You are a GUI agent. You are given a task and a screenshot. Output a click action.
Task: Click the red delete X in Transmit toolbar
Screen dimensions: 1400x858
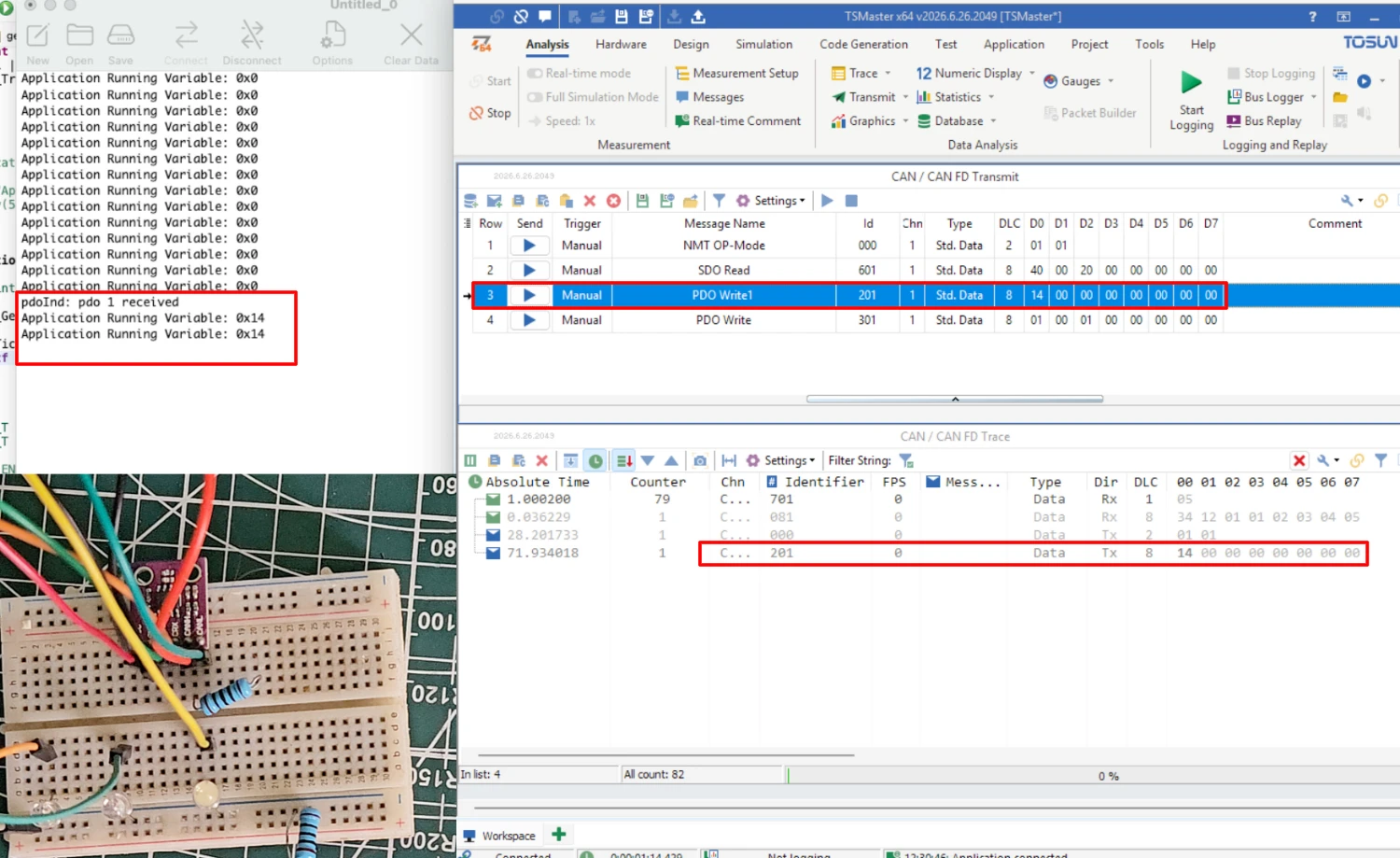pyautogui.click(x=590, y=201)
